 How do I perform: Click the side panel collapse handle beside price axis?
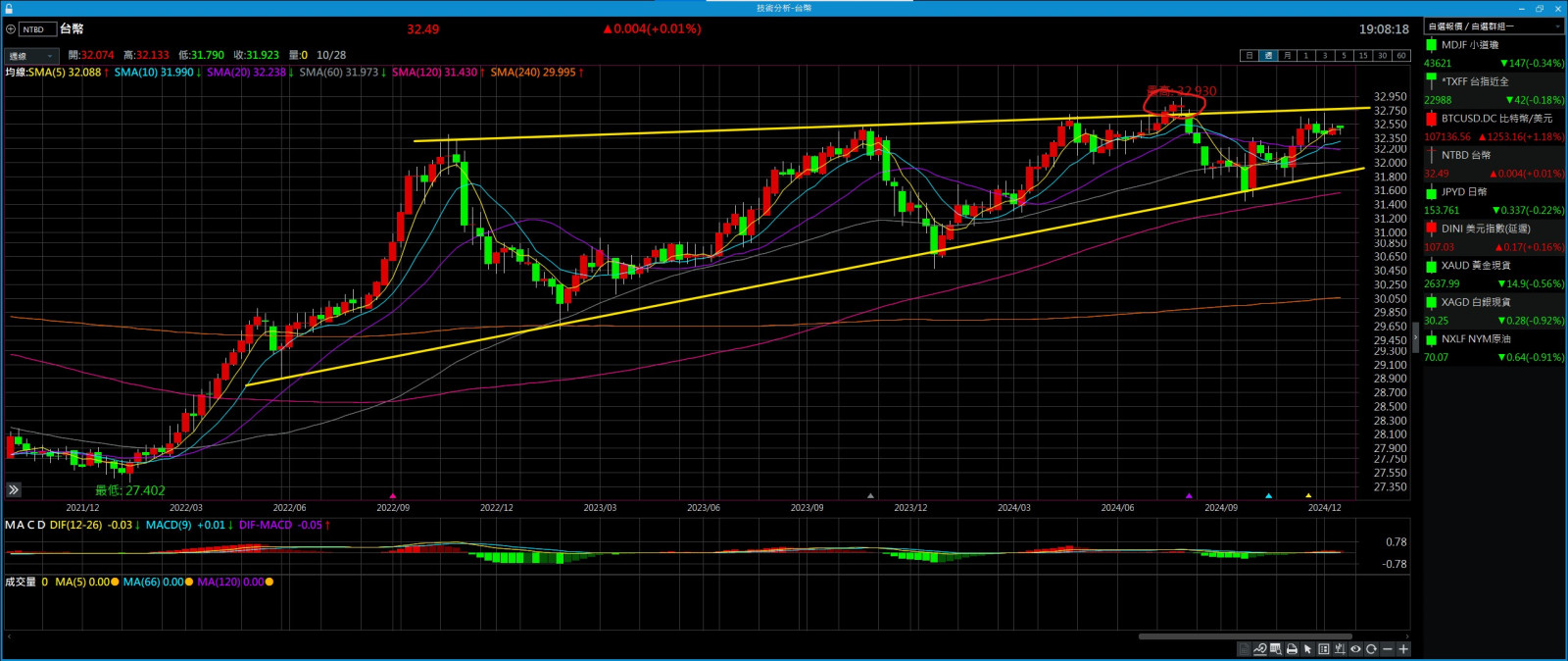[1415, 337]
